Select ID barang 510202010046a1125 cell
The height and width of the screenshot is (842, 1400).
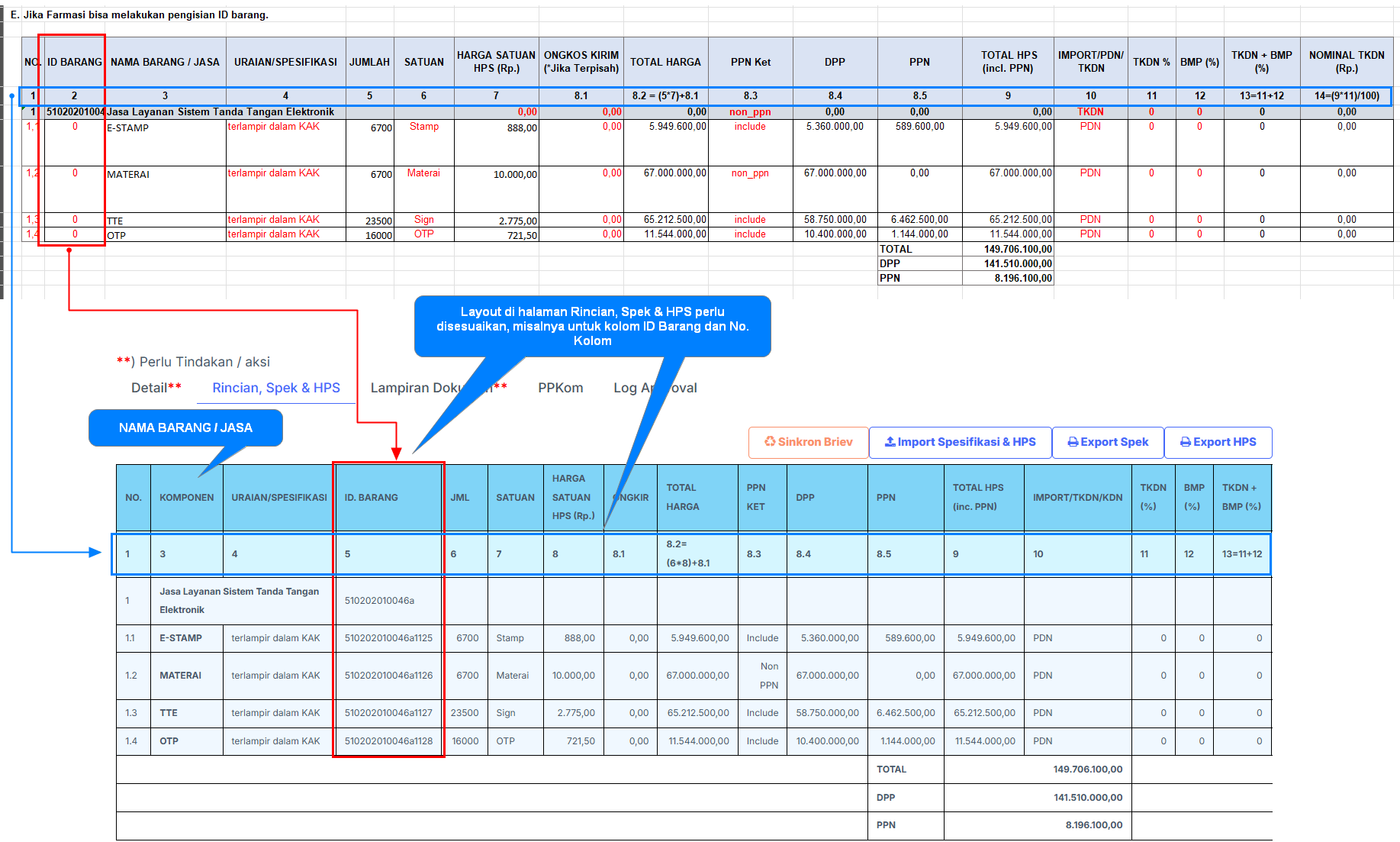click(388, 638)
